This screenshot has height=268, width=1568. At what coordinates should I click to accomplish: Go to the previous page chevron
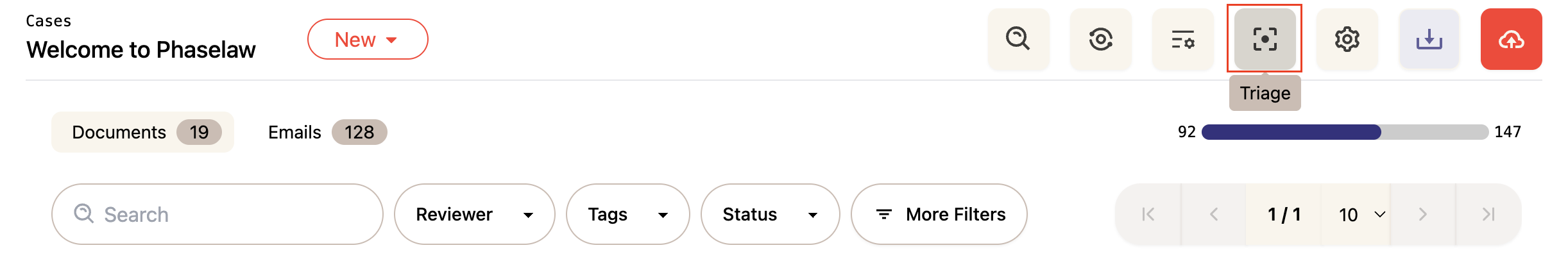pyautogui.click(x=1214, y=214)
